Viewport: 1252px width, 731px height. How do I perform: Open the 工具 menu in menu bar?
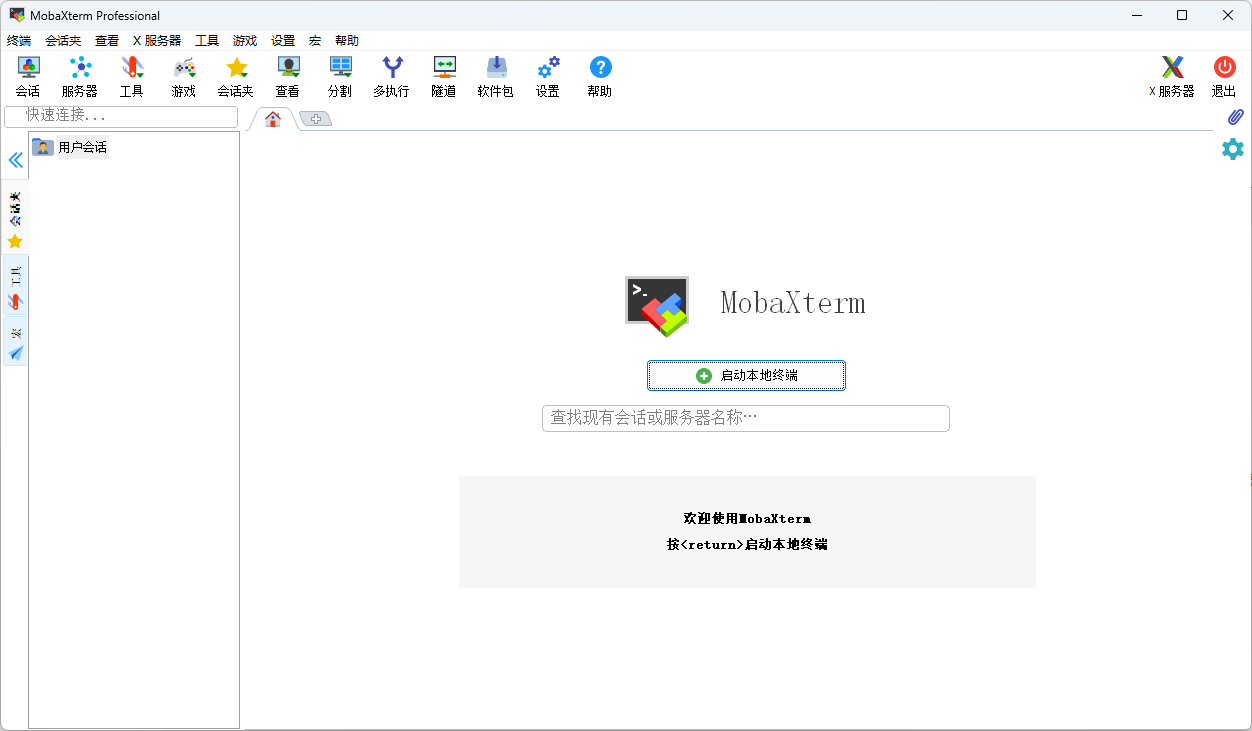click(207, 41)
